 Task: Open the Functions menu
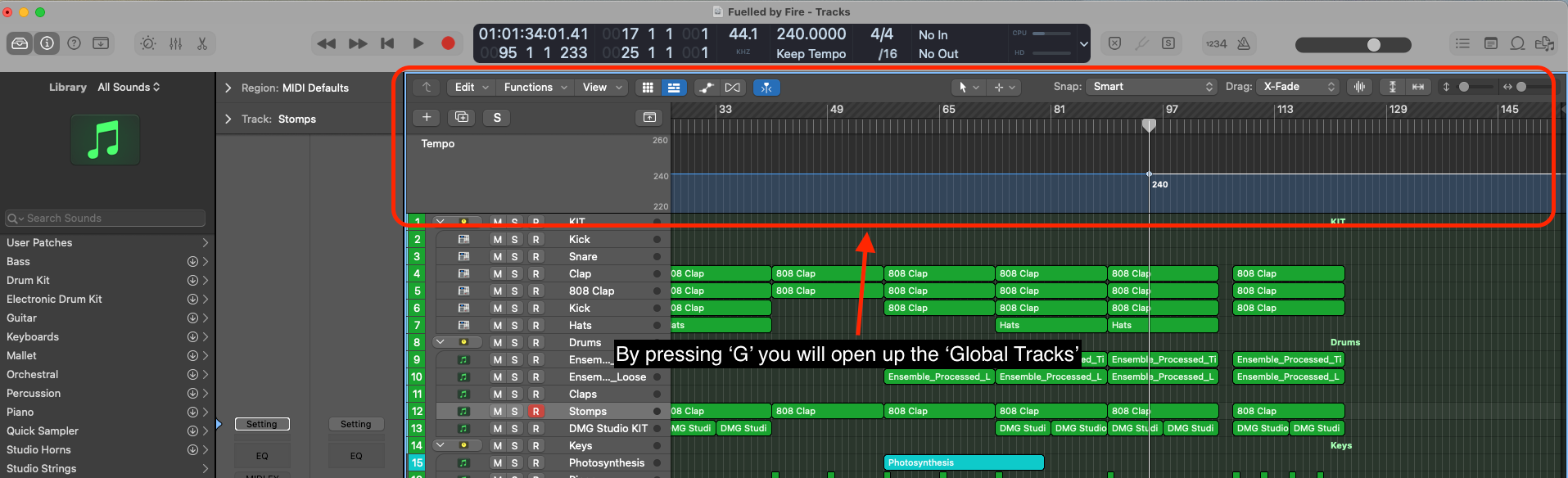[536, 87]
